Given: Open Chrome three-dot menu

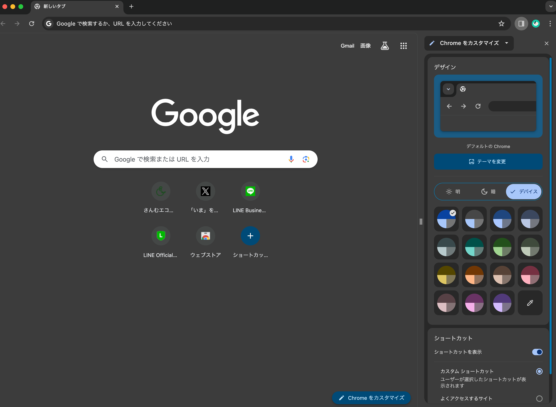Looking at the screenshot, I should tap(550, 24).
